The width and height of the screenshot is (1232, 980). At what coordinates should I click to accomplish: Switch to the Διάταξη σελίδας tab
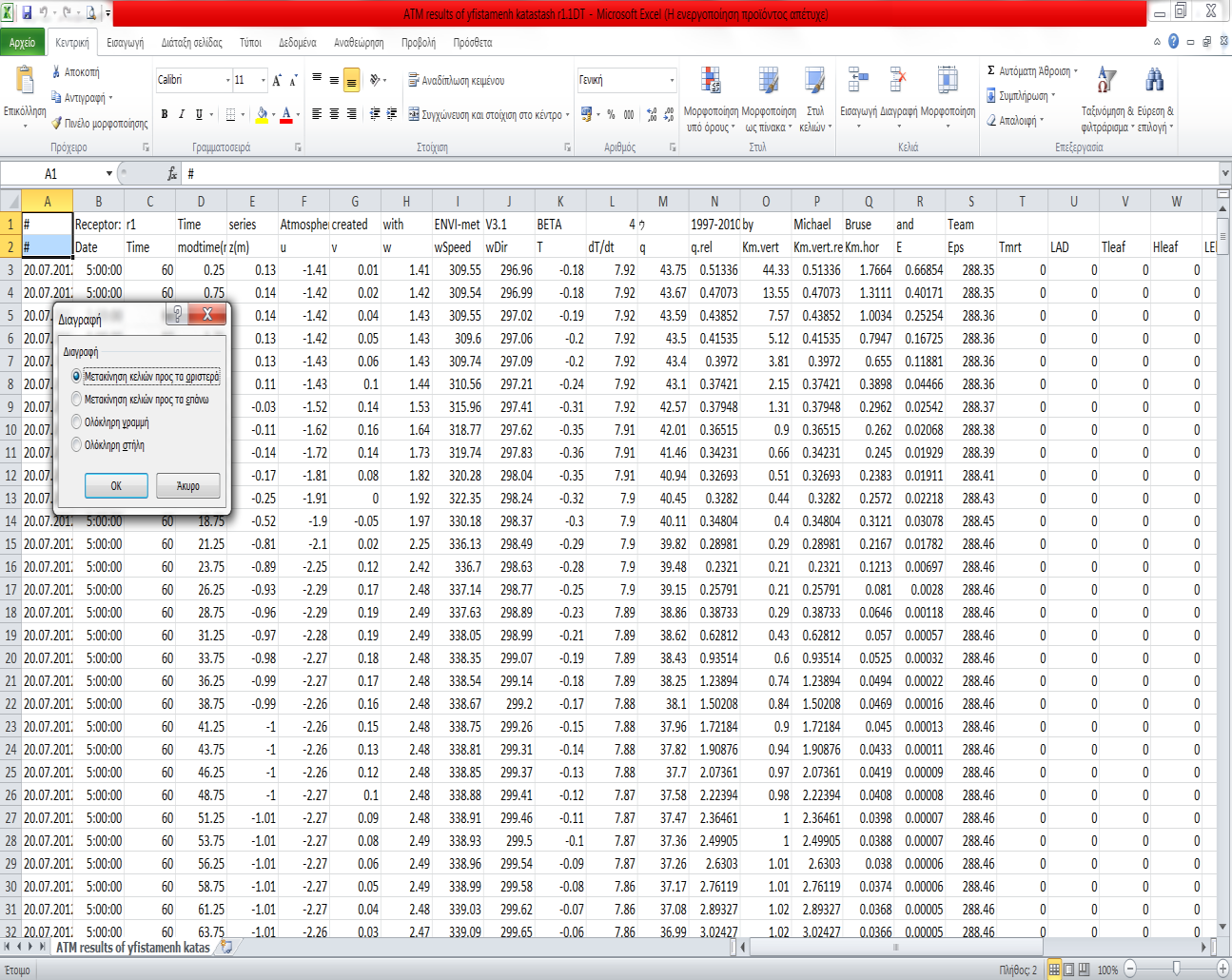(x=192, y=43)
